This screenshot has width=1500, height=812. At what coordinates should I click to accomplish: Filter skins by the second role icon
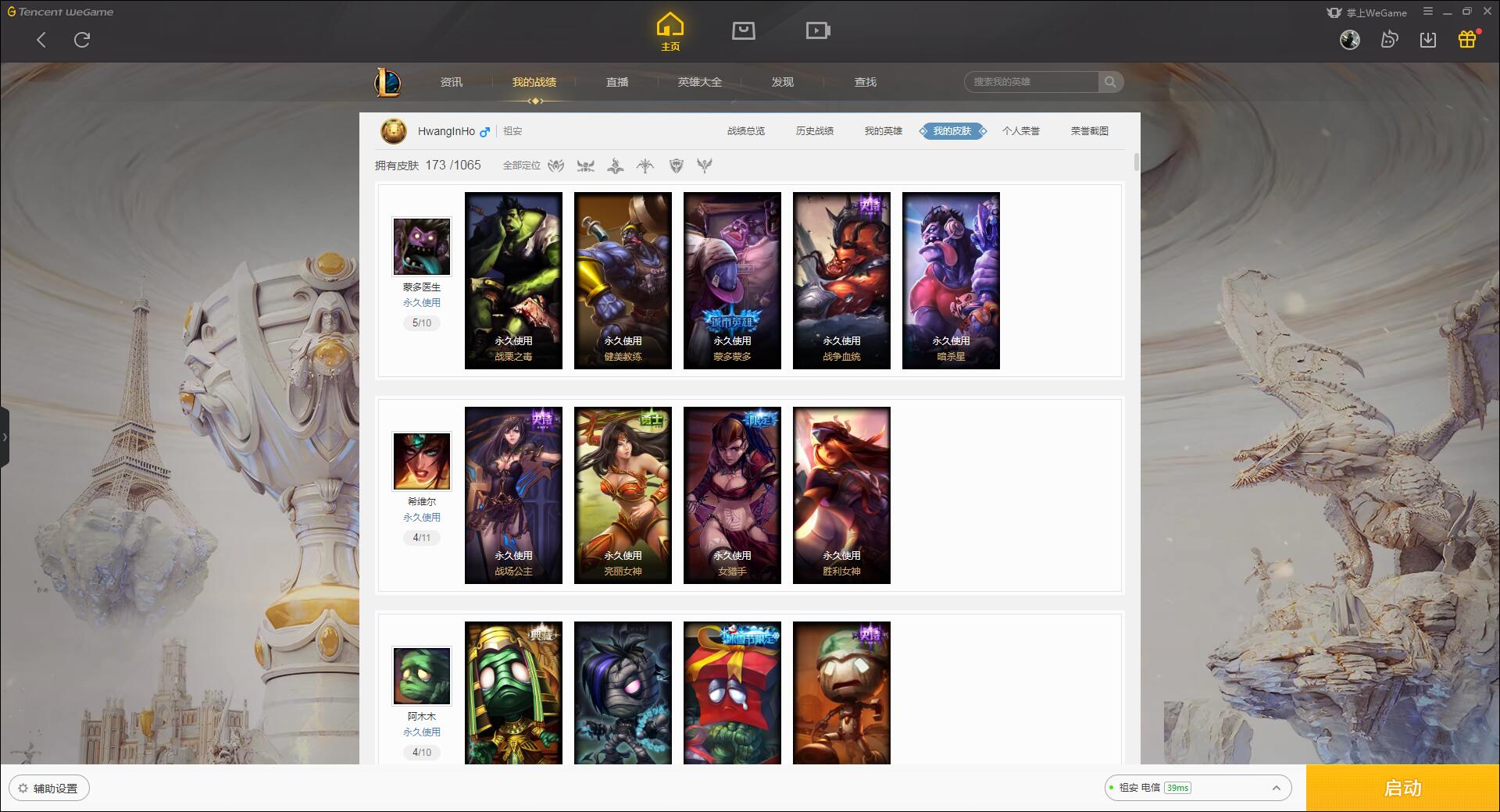pyautogui.click(x=586, y=166)
